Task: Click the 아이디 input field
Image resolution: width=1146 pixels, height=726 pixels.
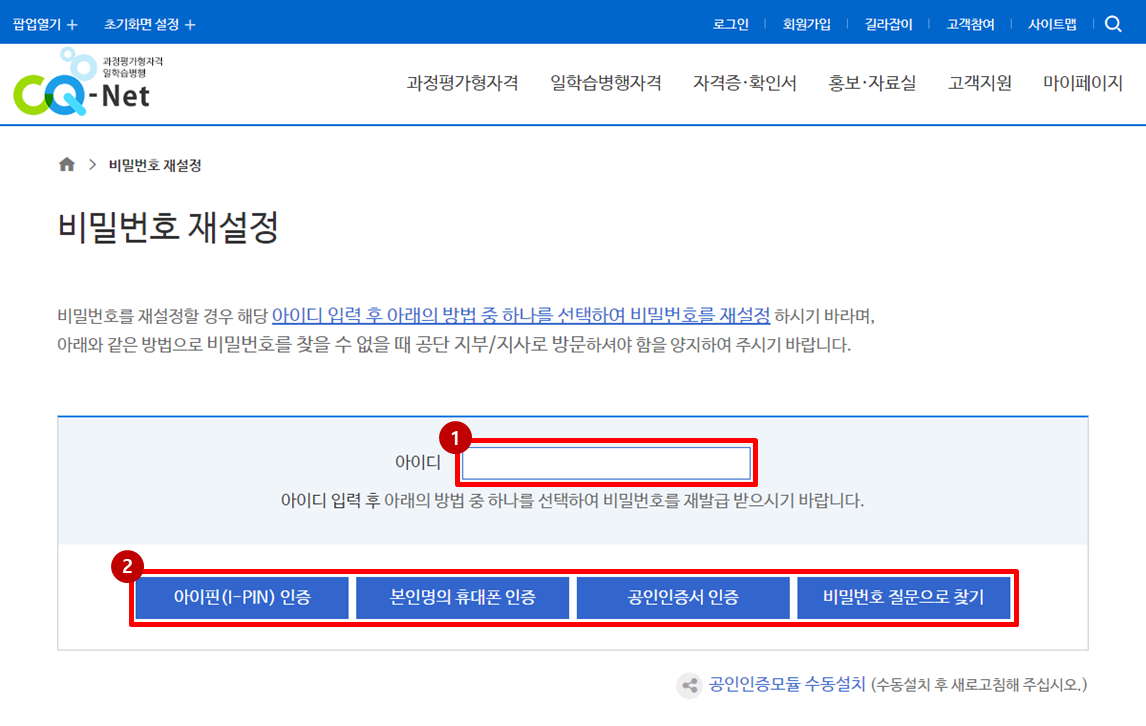Action: point(607,463)
